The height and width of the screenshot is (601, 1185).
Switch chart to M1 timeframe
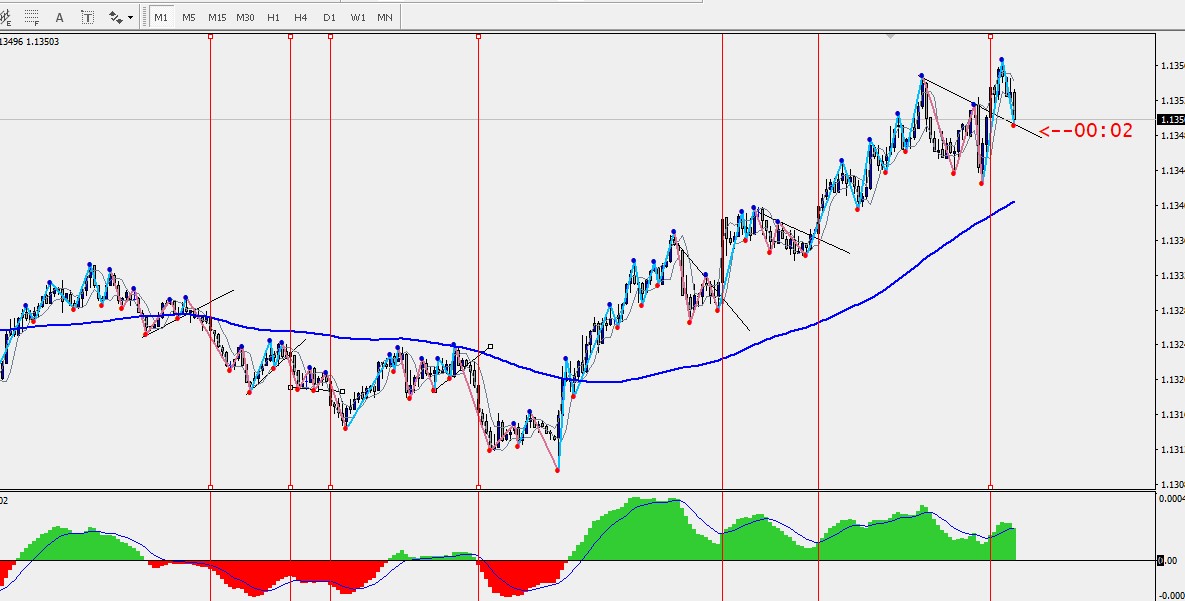tap(161, 17)
